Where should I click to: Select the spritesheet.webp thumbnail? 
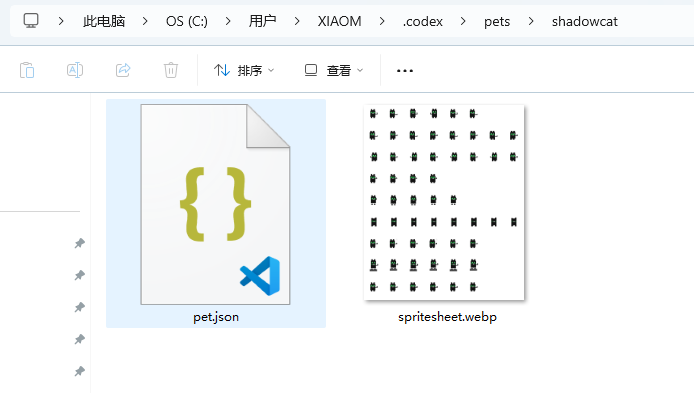(444, 203)
